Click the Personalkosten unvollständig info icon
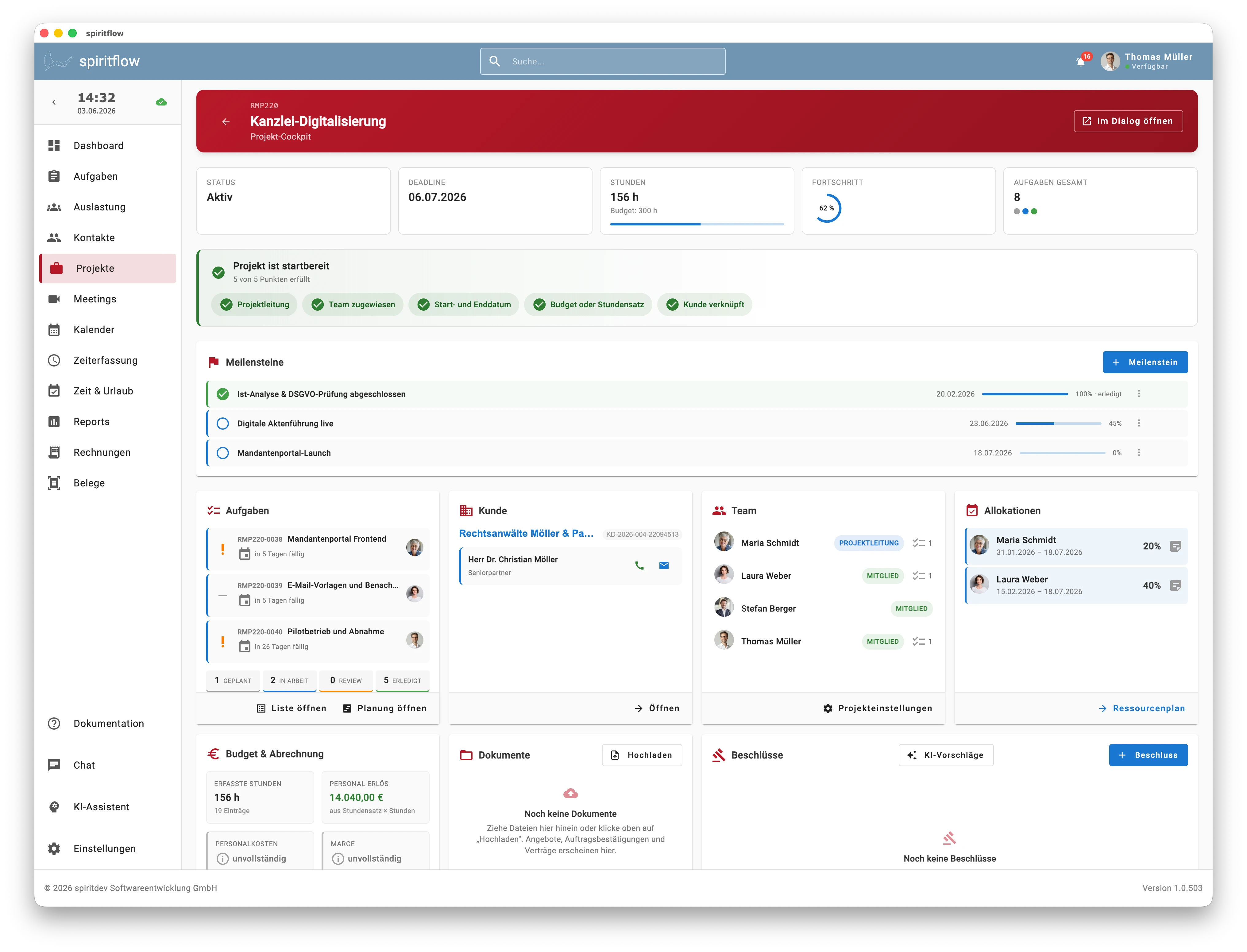The width and height of the screenshot is (1247, 952). point(223,859)
